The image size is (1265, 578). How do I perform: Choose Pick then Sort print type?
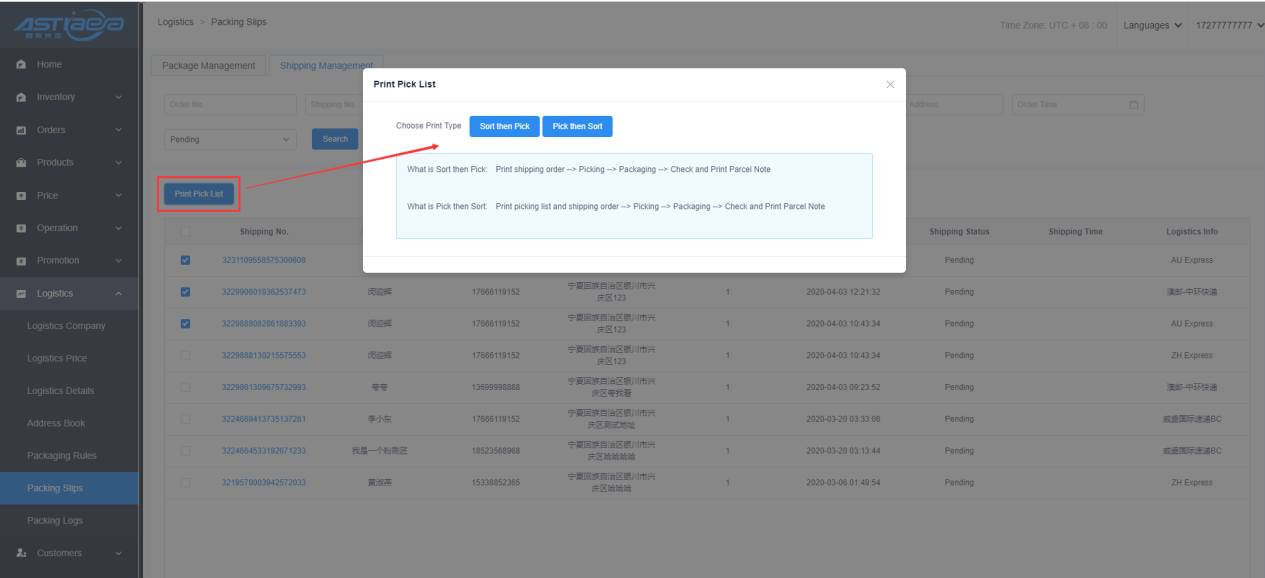(577, 127)
